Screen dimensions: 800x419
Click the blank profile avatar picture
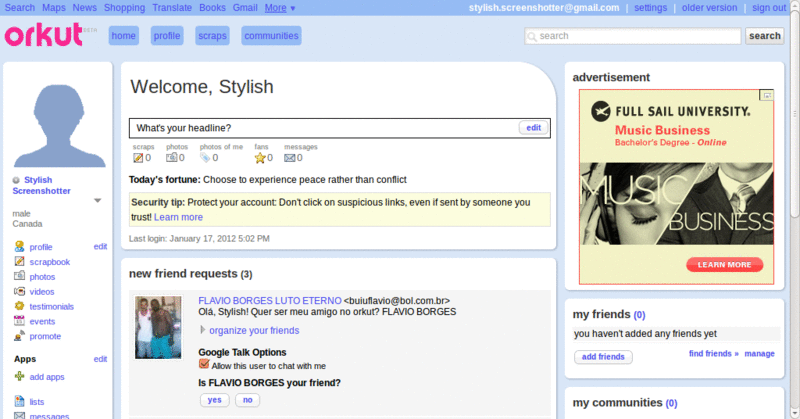click(x=59, y=126)
